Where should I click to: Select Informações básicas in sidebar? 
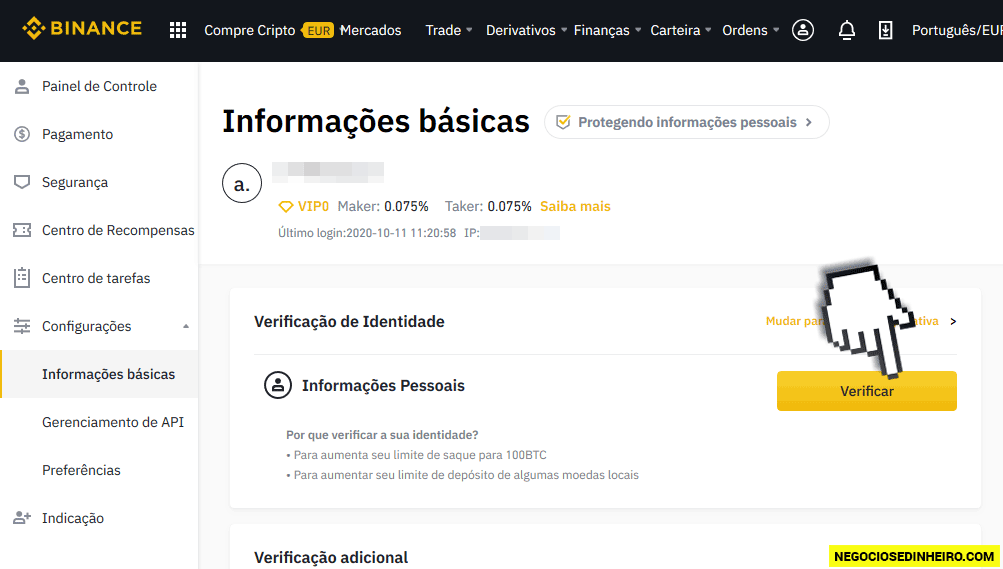pos(99,374)
